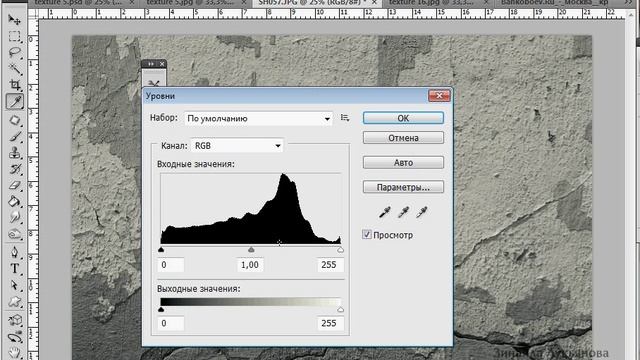640x360 pixels.
Task: Pick the white point eyedropper in Уровни
Action: pos(422,212)
